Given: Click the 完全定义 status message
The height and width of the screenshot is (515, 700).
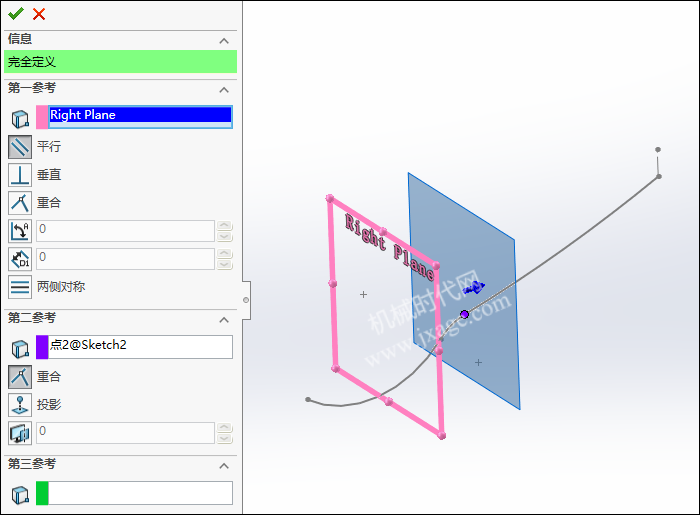Looking at the screenshot, I should 121,62.
